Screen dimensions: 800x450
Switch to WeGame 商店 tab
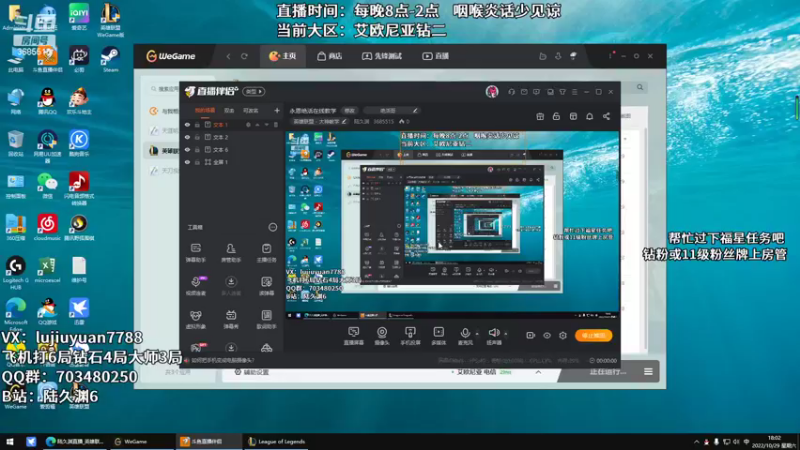[330, 56]
